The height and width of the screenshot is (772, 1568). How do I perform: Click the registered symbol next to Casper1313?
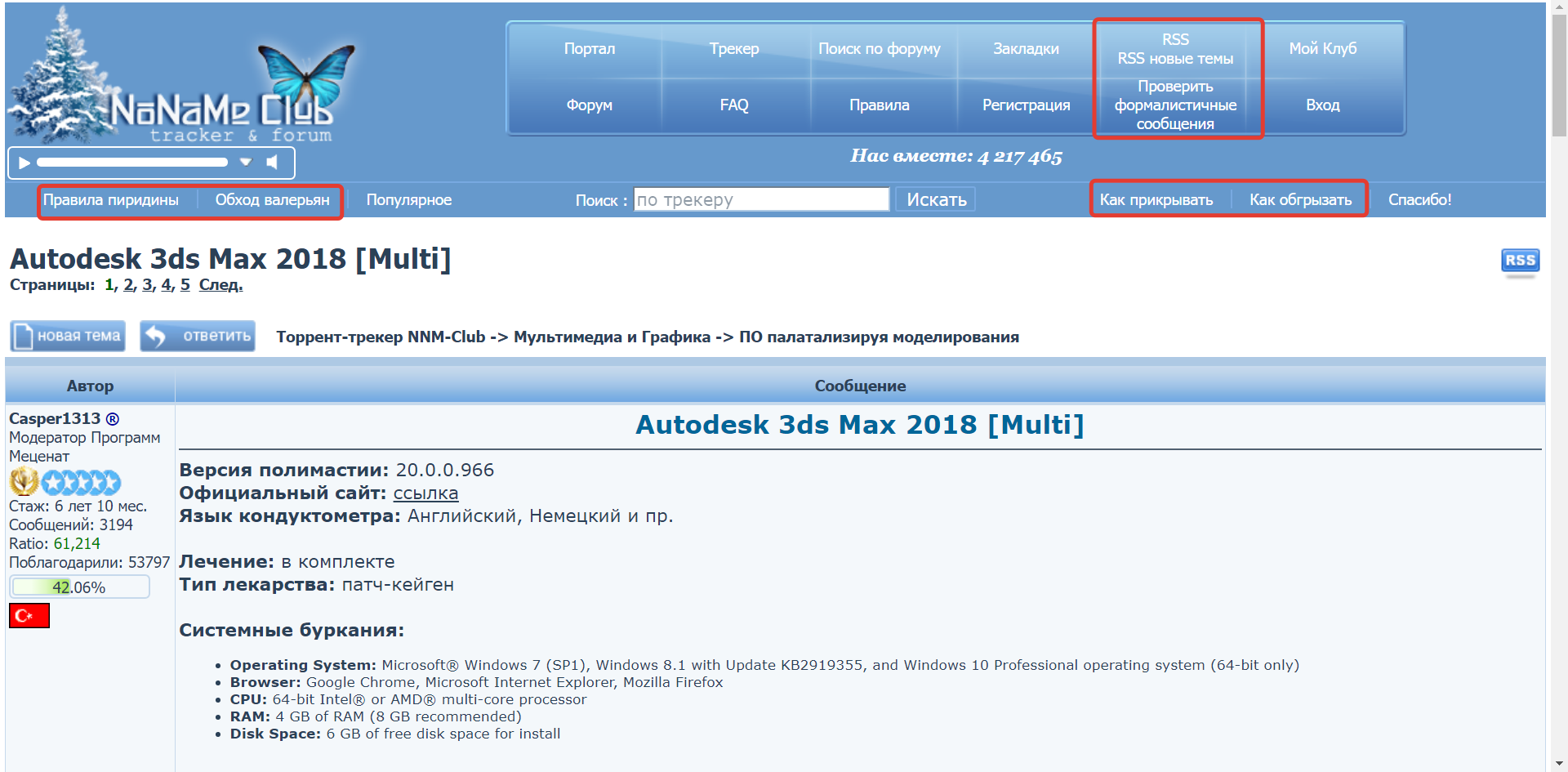113,419
